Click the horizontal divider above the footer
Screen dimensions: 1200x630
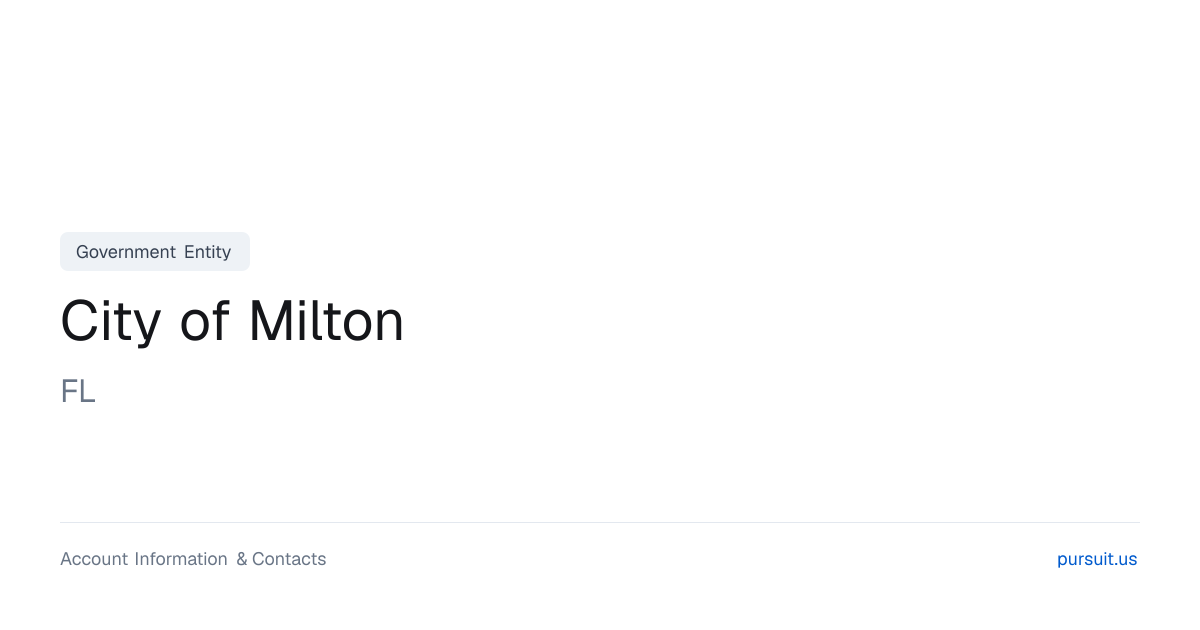tap(600, 522)
